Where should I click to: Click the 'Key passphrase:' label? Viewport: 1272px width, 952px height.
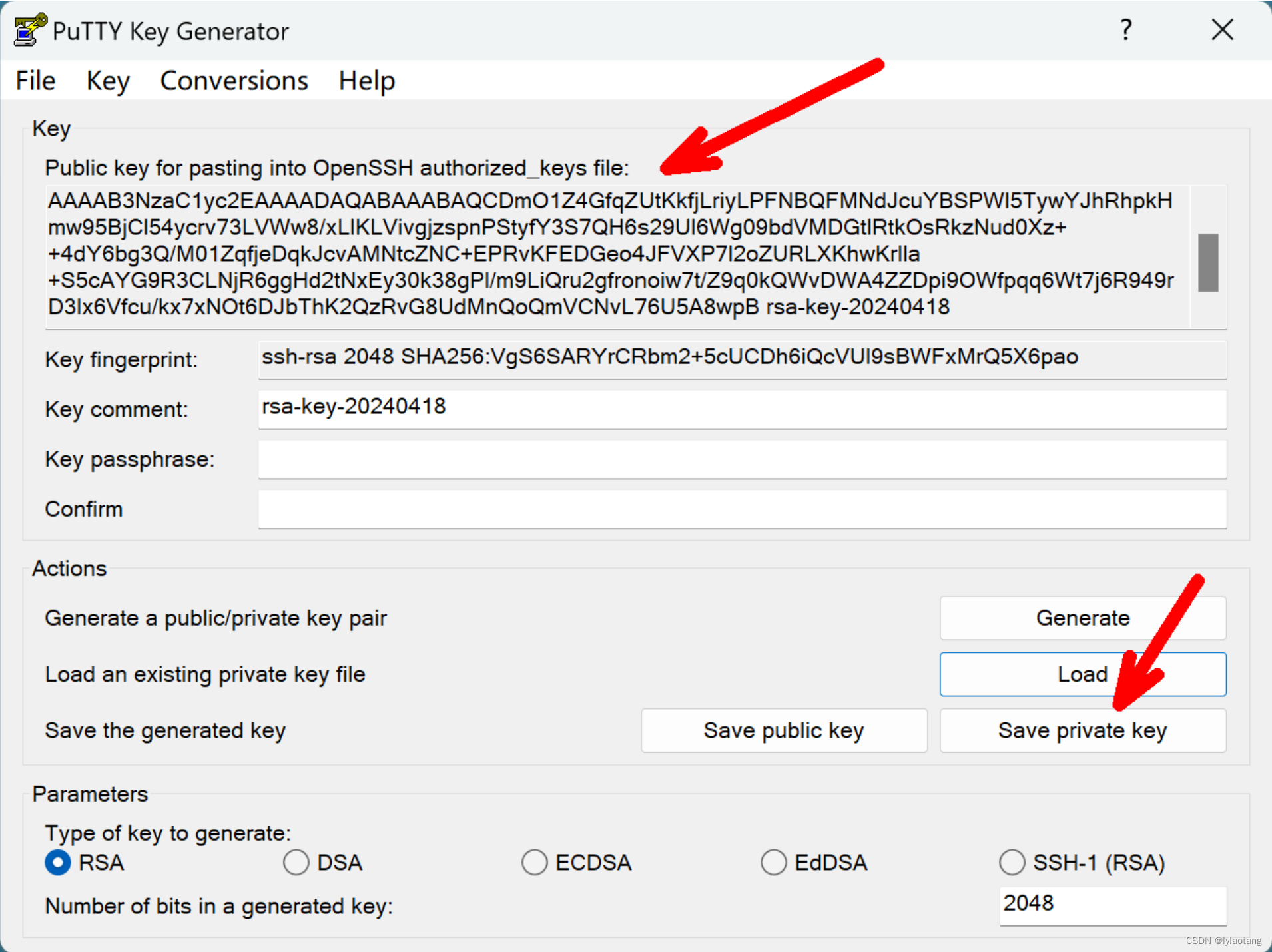(x=130, y=459)
